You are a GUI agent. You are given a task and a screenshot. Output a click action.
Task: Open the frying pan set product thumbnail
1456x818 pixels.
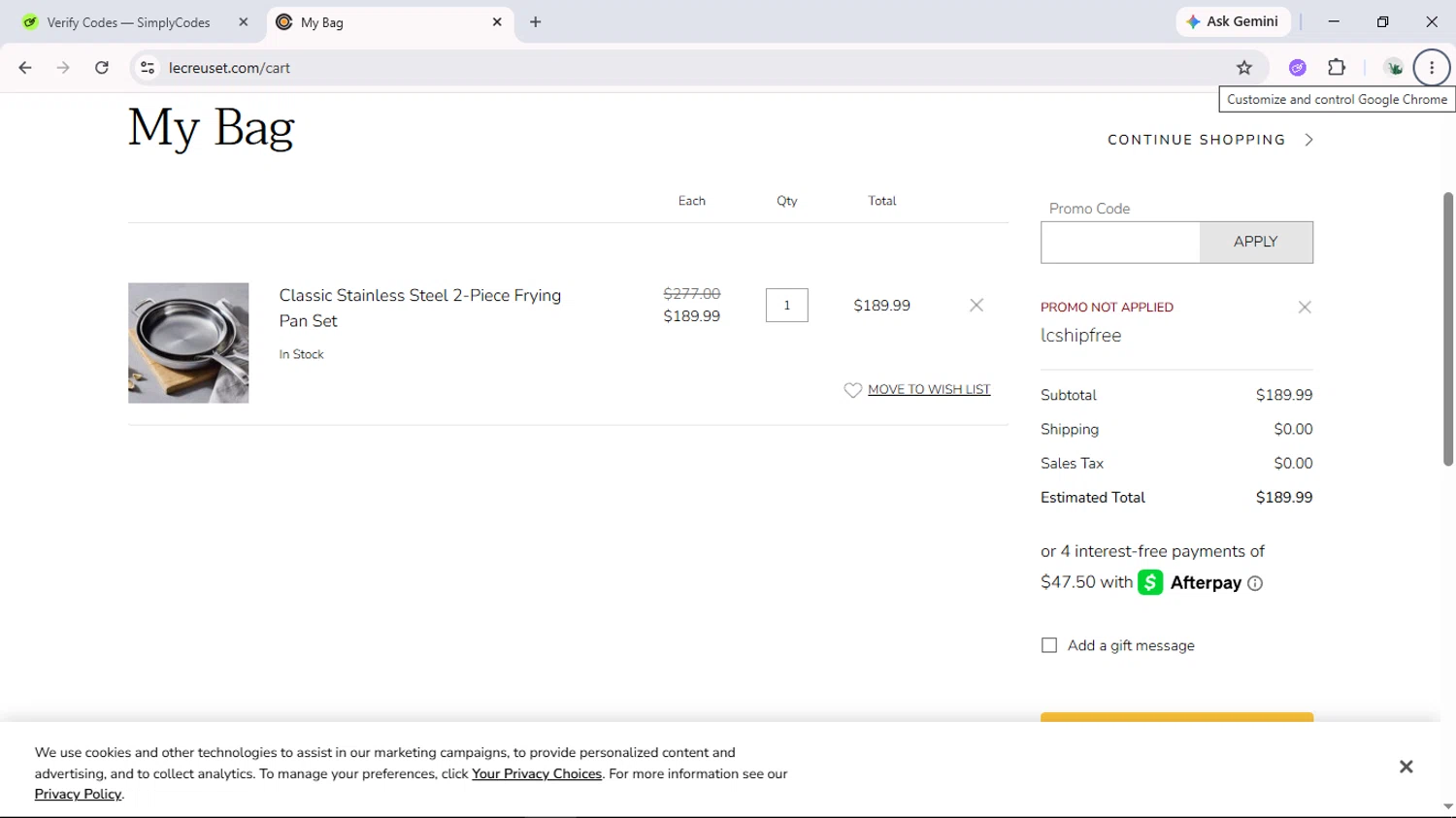(188, 344)
